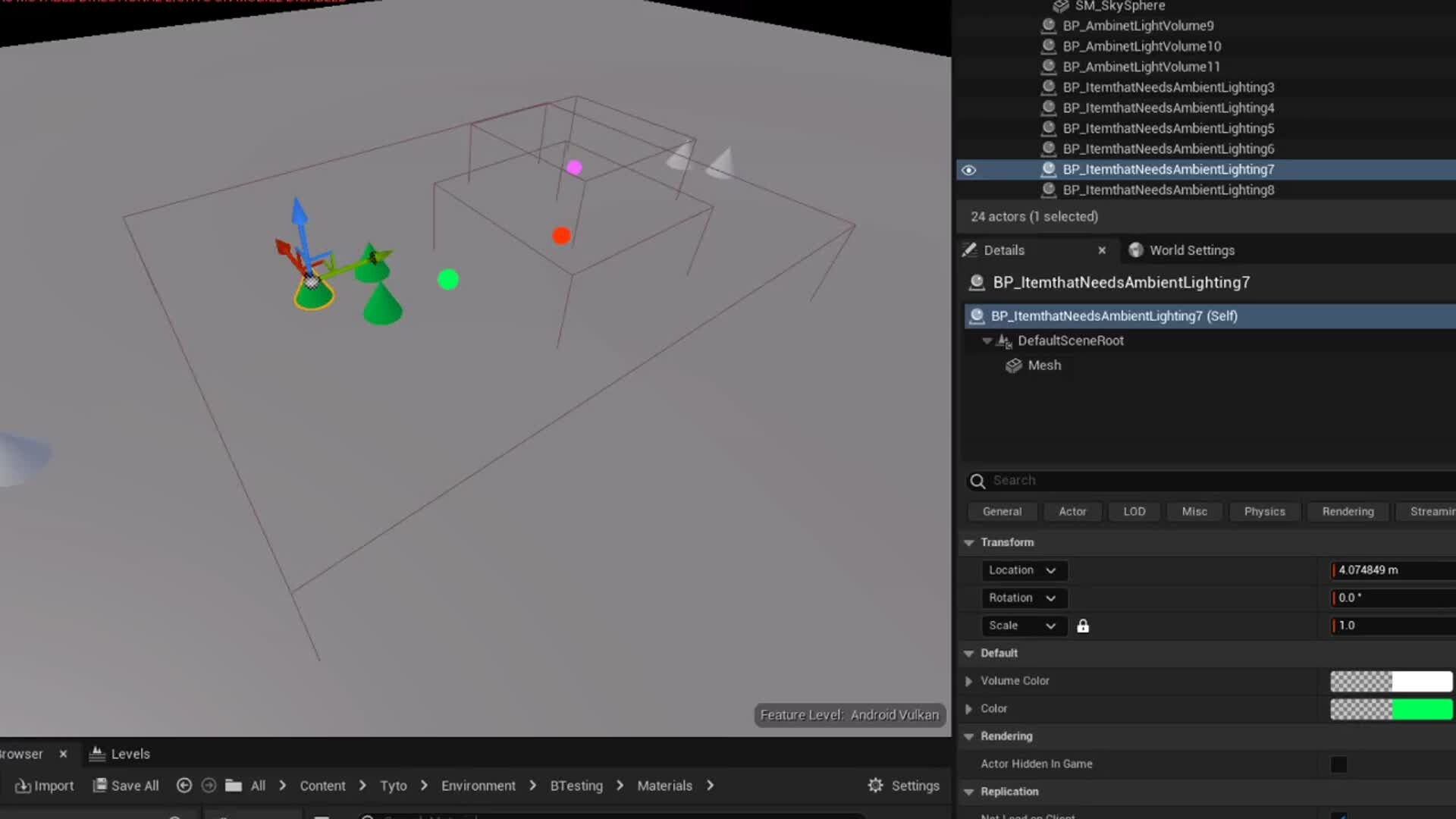Toggle the lock next to Scale
Image resolution: width=1456 pixels, height=819 pixels.
tap(1082, 626)
